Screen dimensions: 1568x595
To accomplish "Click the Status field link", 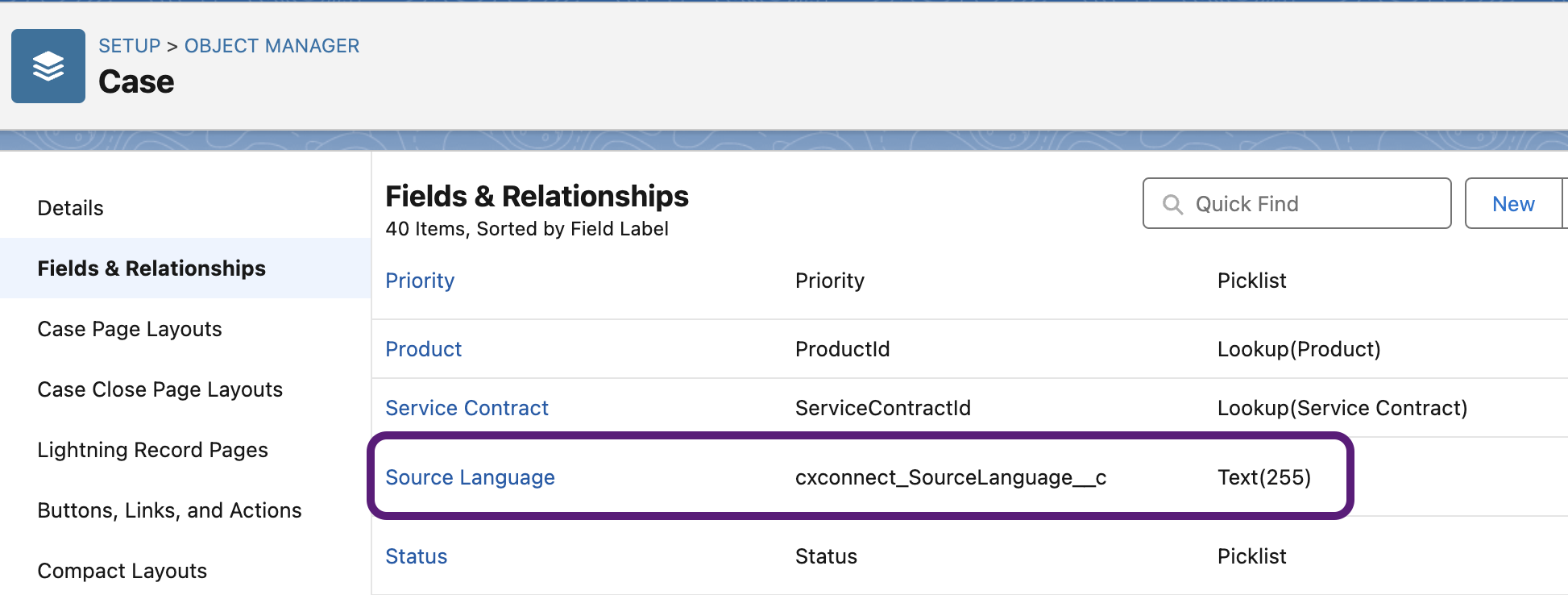I will pos(417,556).
